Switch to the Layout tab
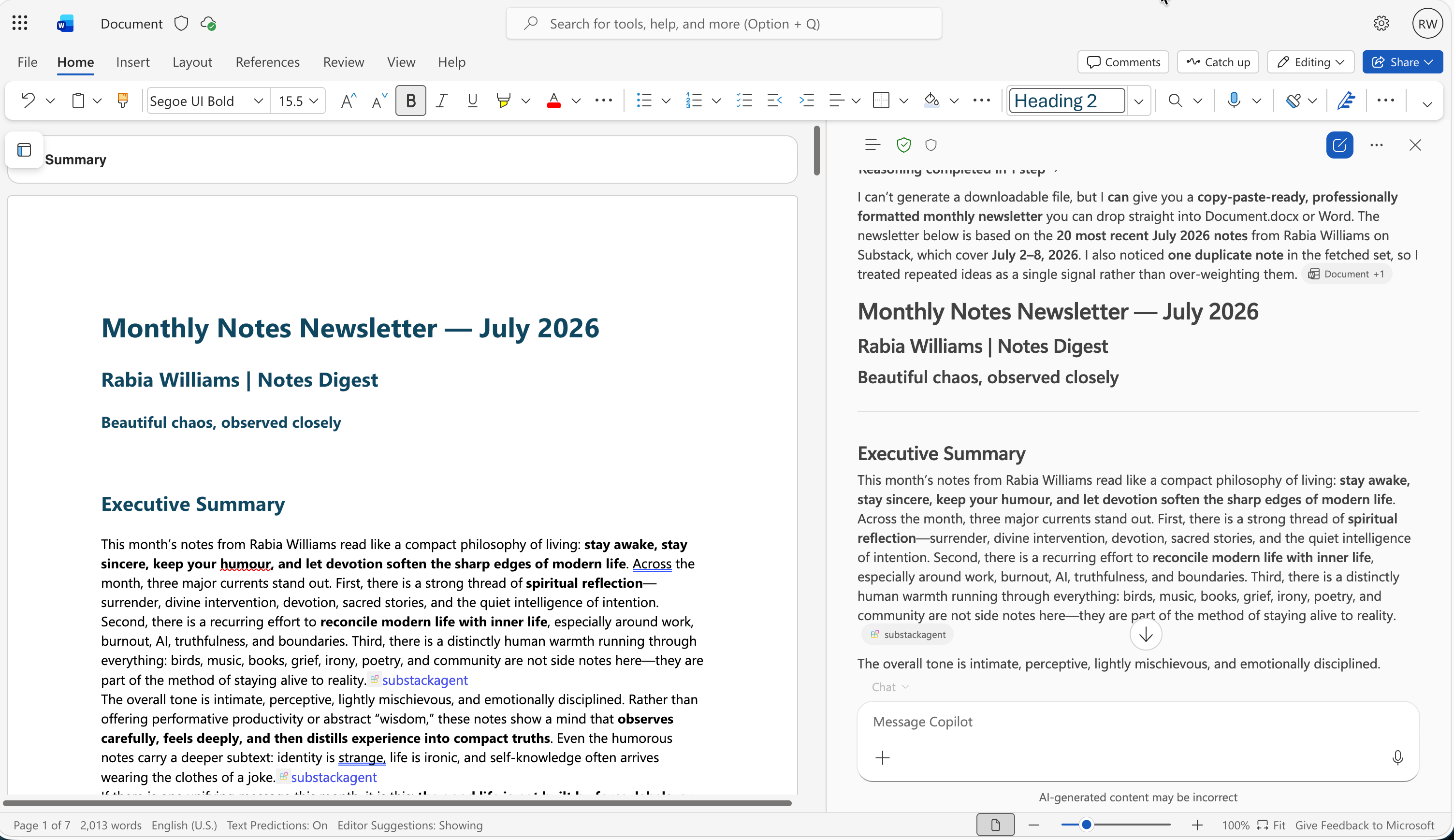Viewport: 1454px width, 840px height. 192,62
